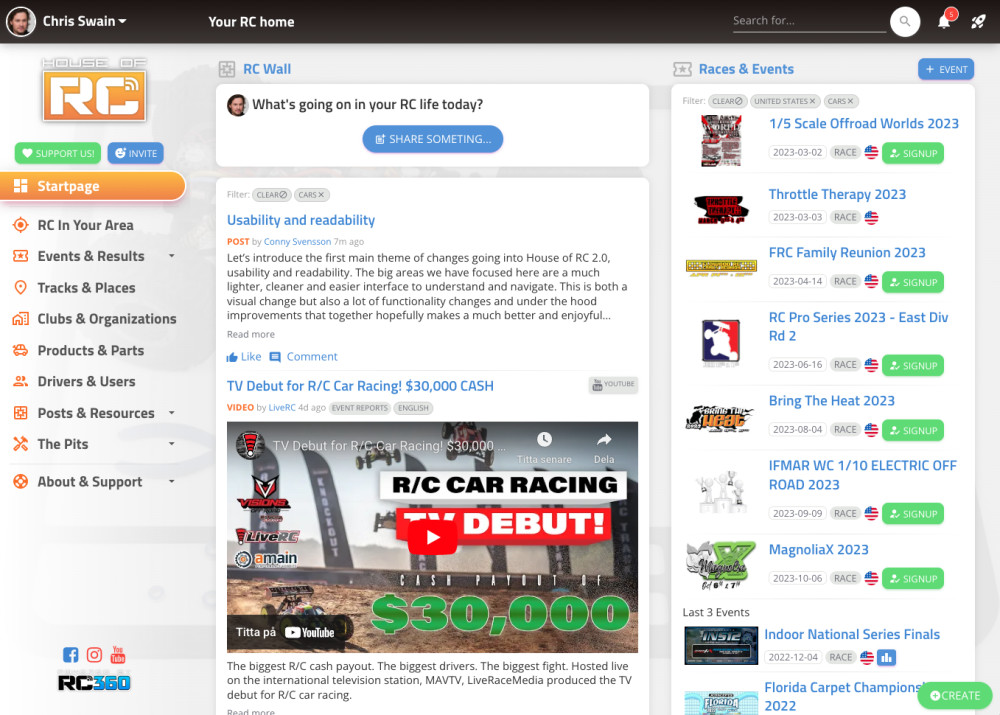Expand the Posts & Resources menu

(x=172, y=413)
